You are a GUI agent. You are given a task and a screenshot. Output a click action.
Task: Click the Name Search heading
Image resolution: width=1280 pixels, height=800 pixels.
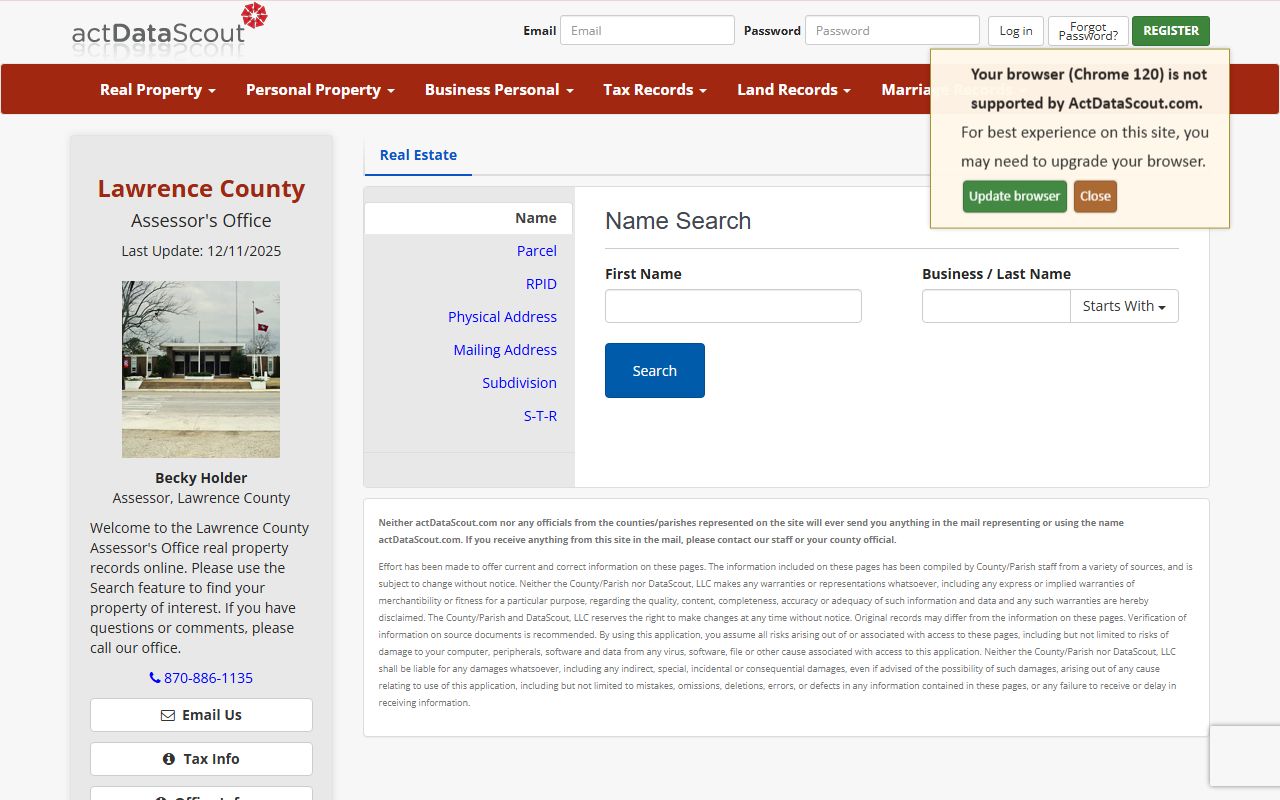click(x=678, y=221)
